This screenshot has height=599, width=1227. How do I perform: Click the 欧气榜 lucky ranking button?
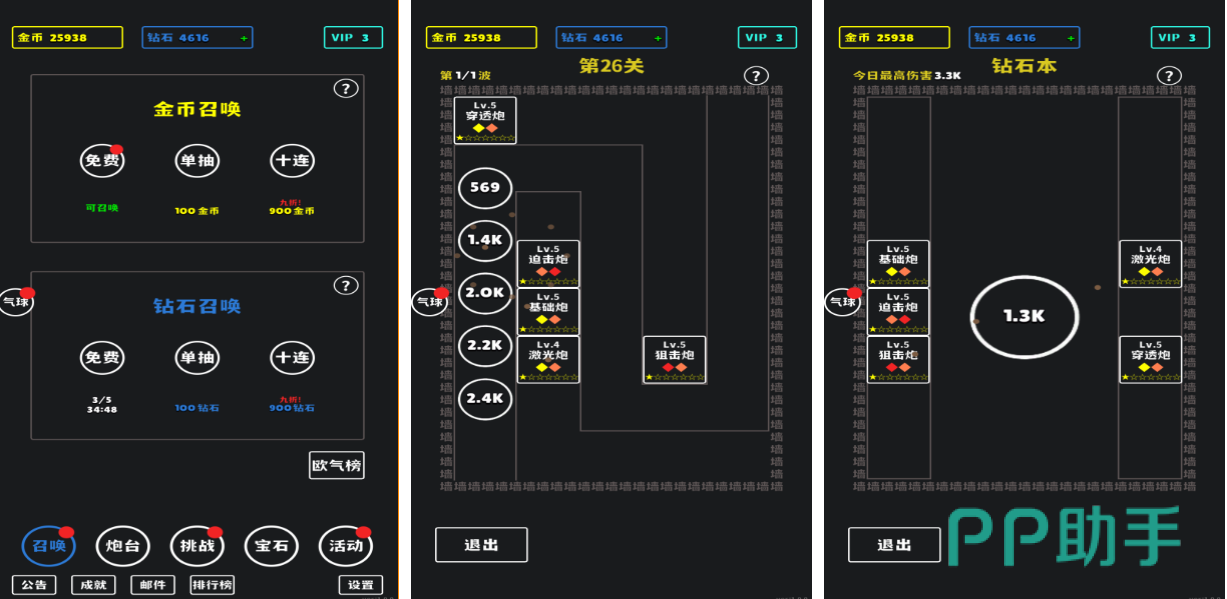pyautogui.click(x=336, y=466)
